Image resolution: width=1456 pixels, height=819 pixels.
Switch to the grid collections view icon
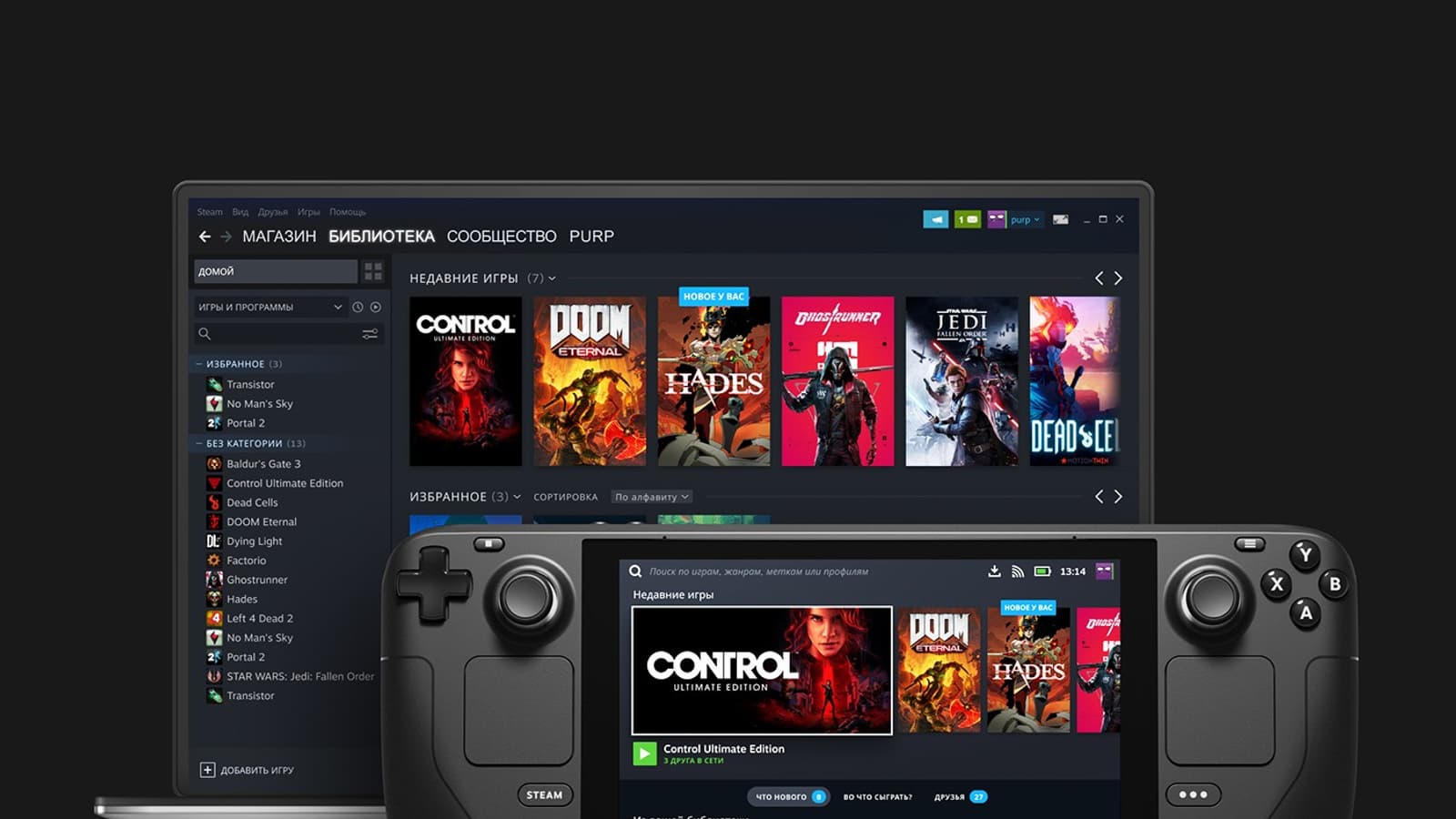pos(373,271)
